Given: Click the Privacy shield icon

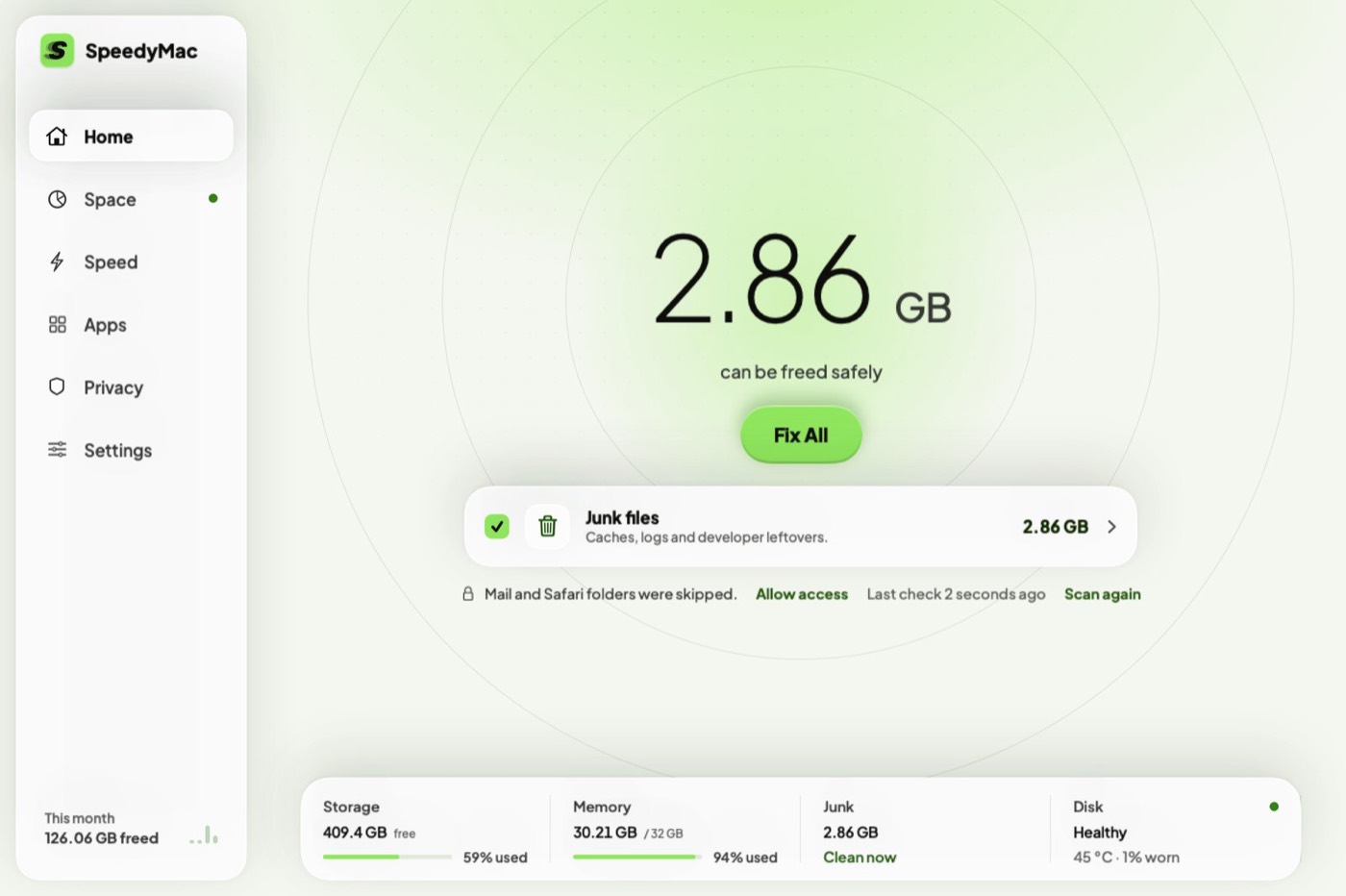Looking at the screenshot, I should point(57,386).
